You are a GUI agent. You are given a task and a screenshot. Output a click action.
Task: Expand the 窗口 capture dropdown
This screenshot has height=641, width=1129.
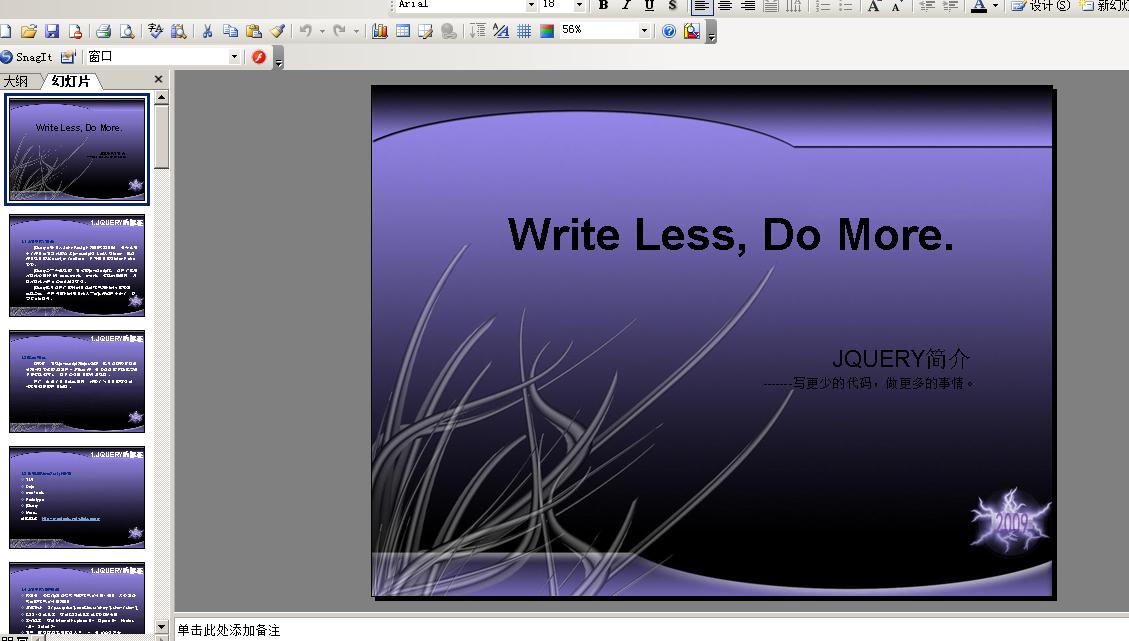pos(234,57)
